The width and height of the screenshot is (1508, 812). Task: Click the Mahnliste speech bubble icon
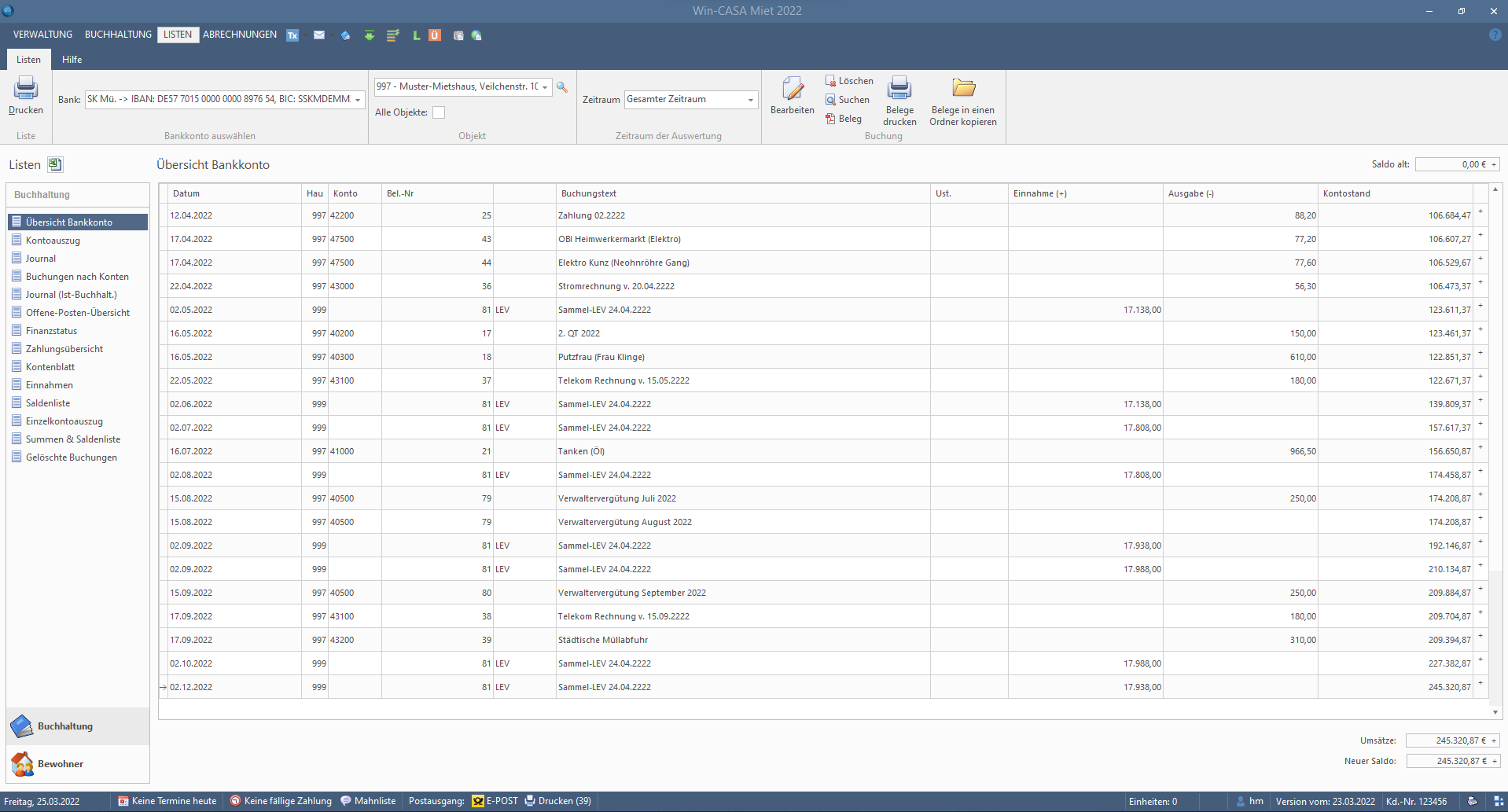[346, 801]
